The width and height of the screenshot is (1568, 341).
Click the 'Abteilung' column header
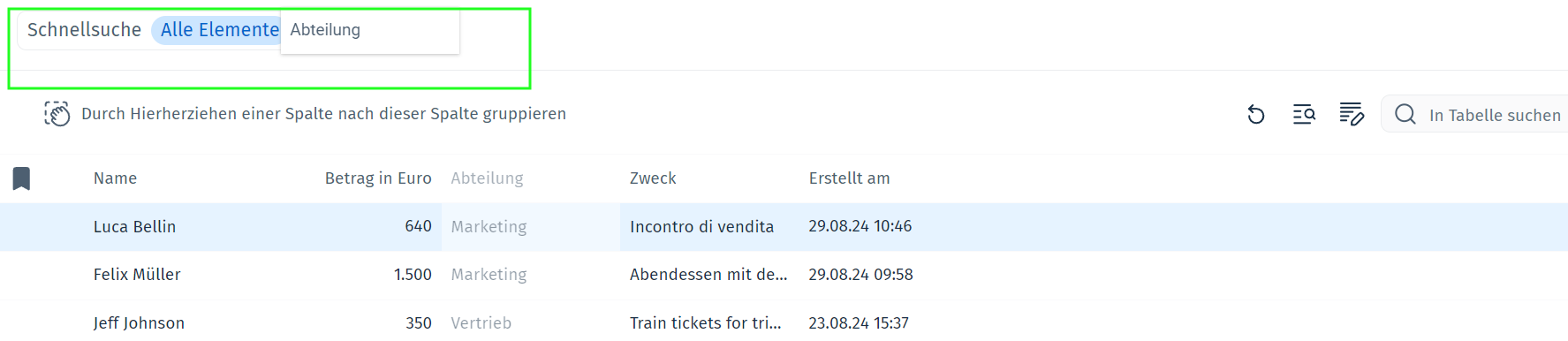(x=487, y=178)
